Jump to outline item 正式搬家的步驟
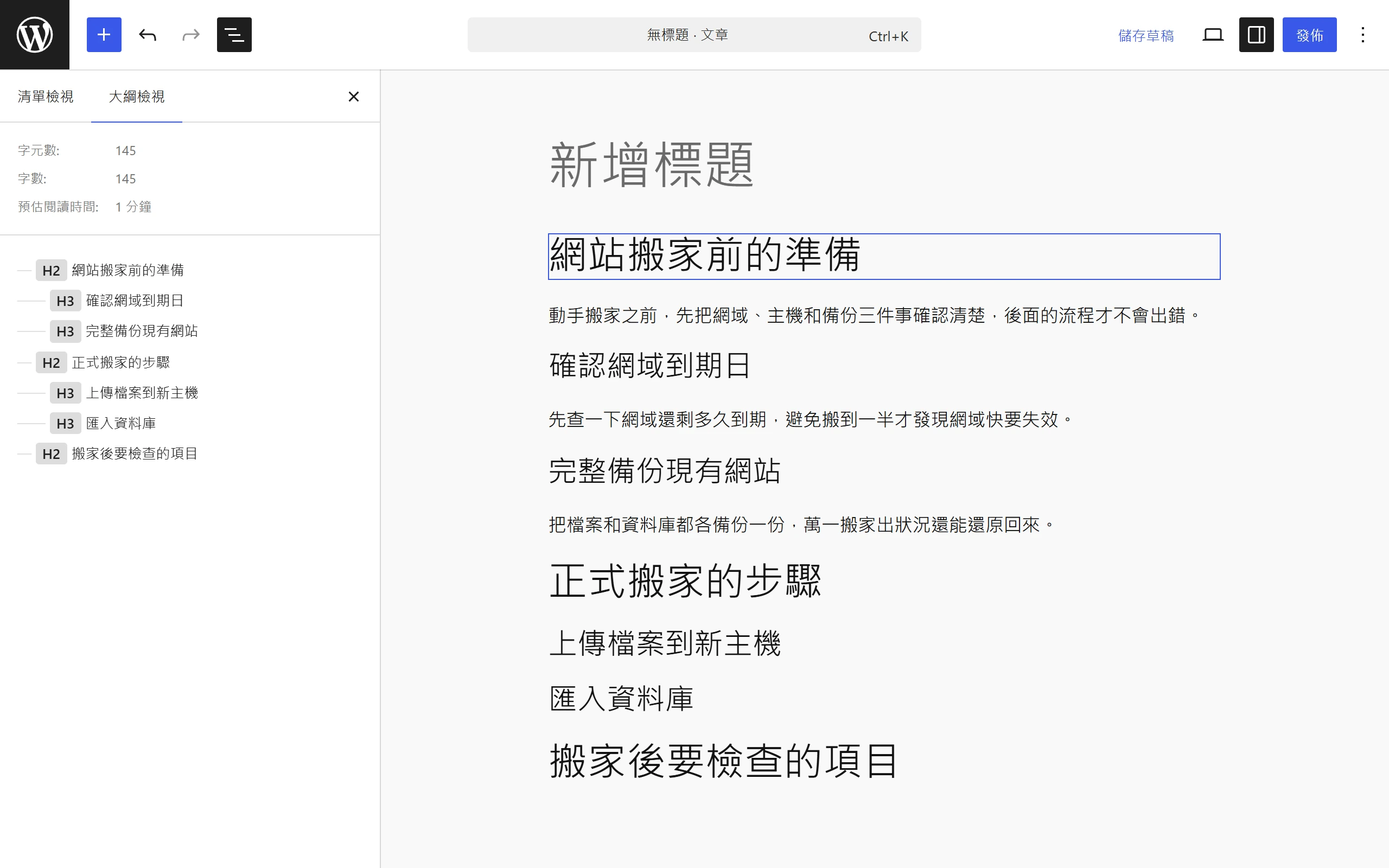1389x868 pixels. click(x=102, y=362)
